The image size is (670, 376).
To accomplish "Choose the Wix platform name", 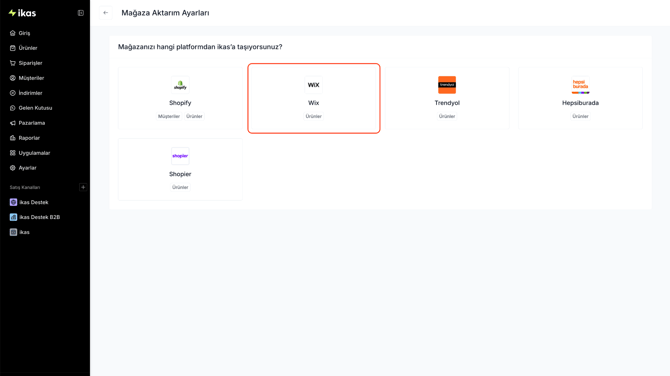I will pos(314,103).
